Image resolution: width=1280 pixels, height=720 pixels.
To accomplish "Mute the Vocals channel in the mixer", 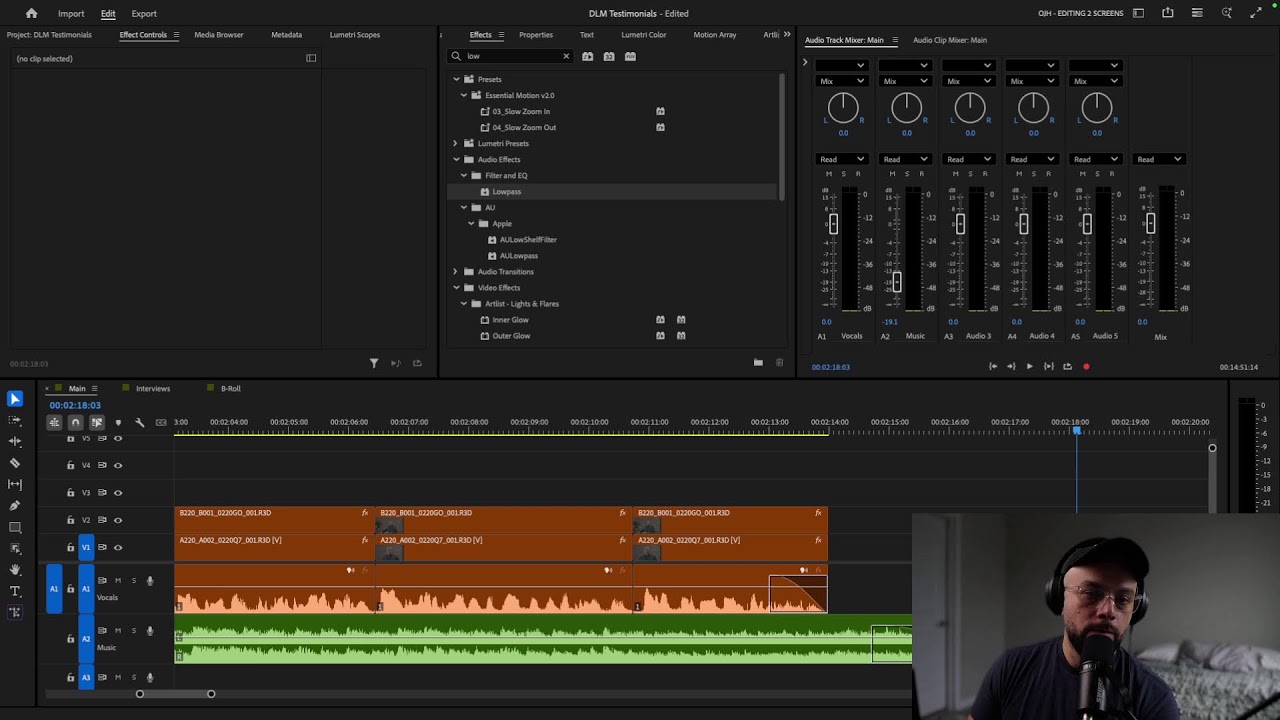I will click(x=828, y=174).
